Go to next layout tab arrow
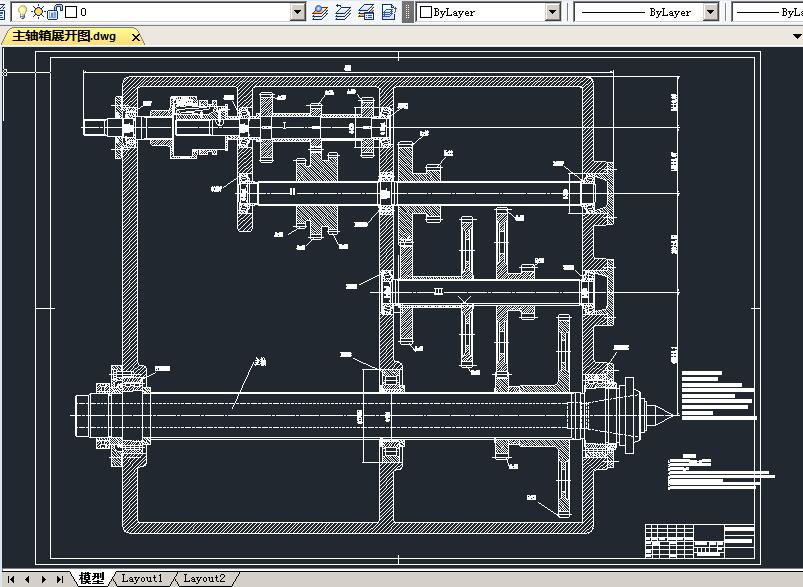 tap(44, 579)
